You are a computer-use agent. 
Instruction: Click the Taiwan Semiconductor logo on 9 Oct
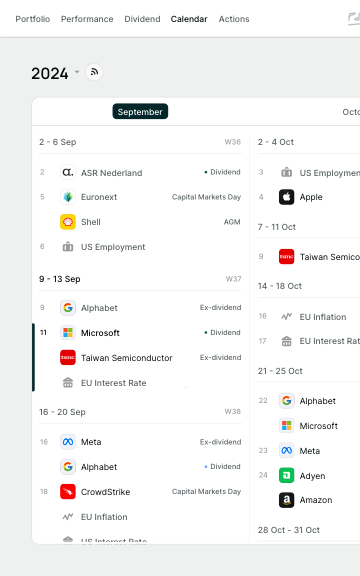click(x=287, y=256)
